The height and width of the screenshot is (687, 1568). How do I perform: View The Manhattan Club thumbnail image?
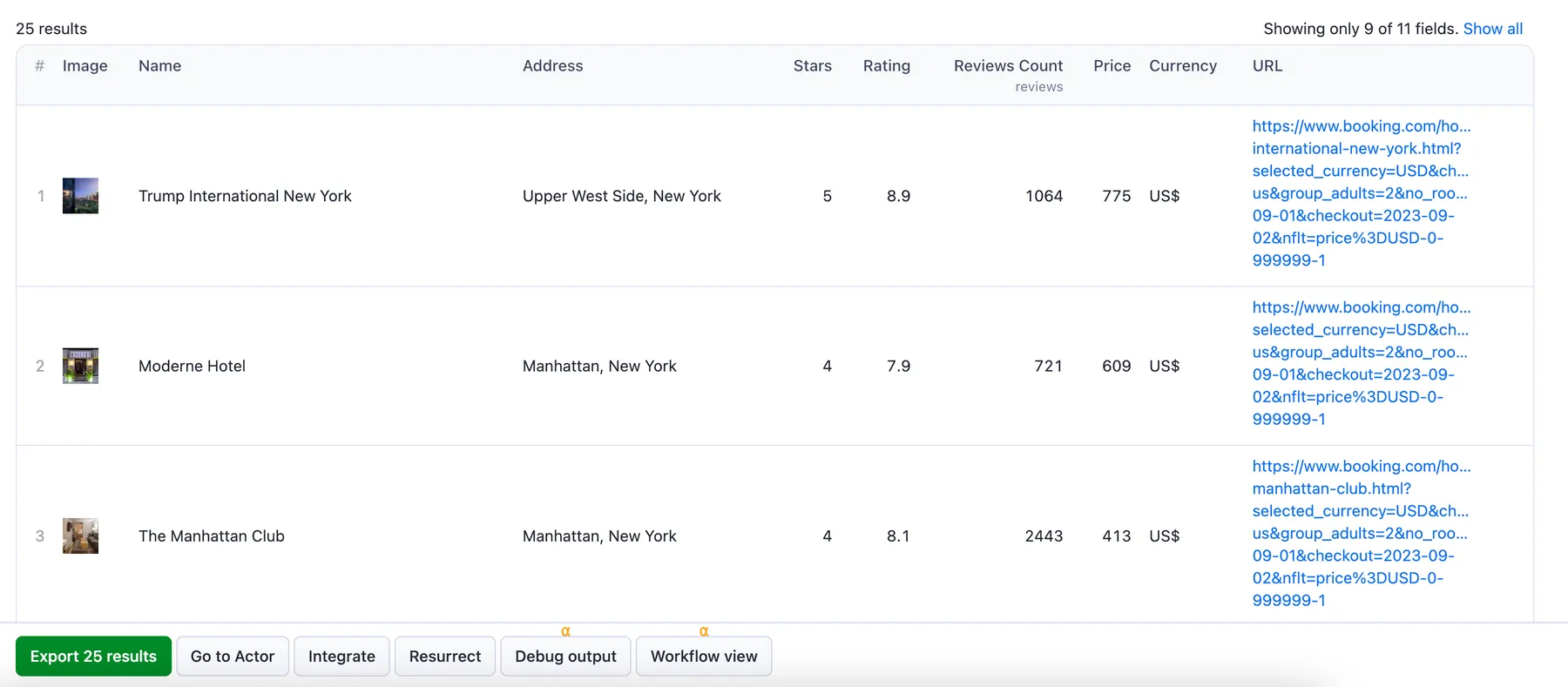click(80, 536)
